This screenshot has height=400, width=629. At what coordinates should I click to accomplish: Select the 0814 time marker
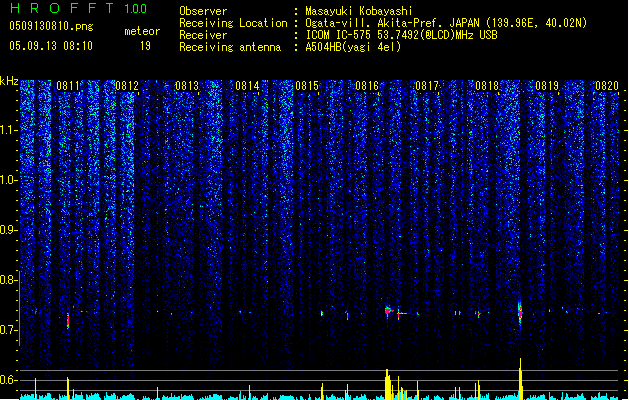(247, 86)
